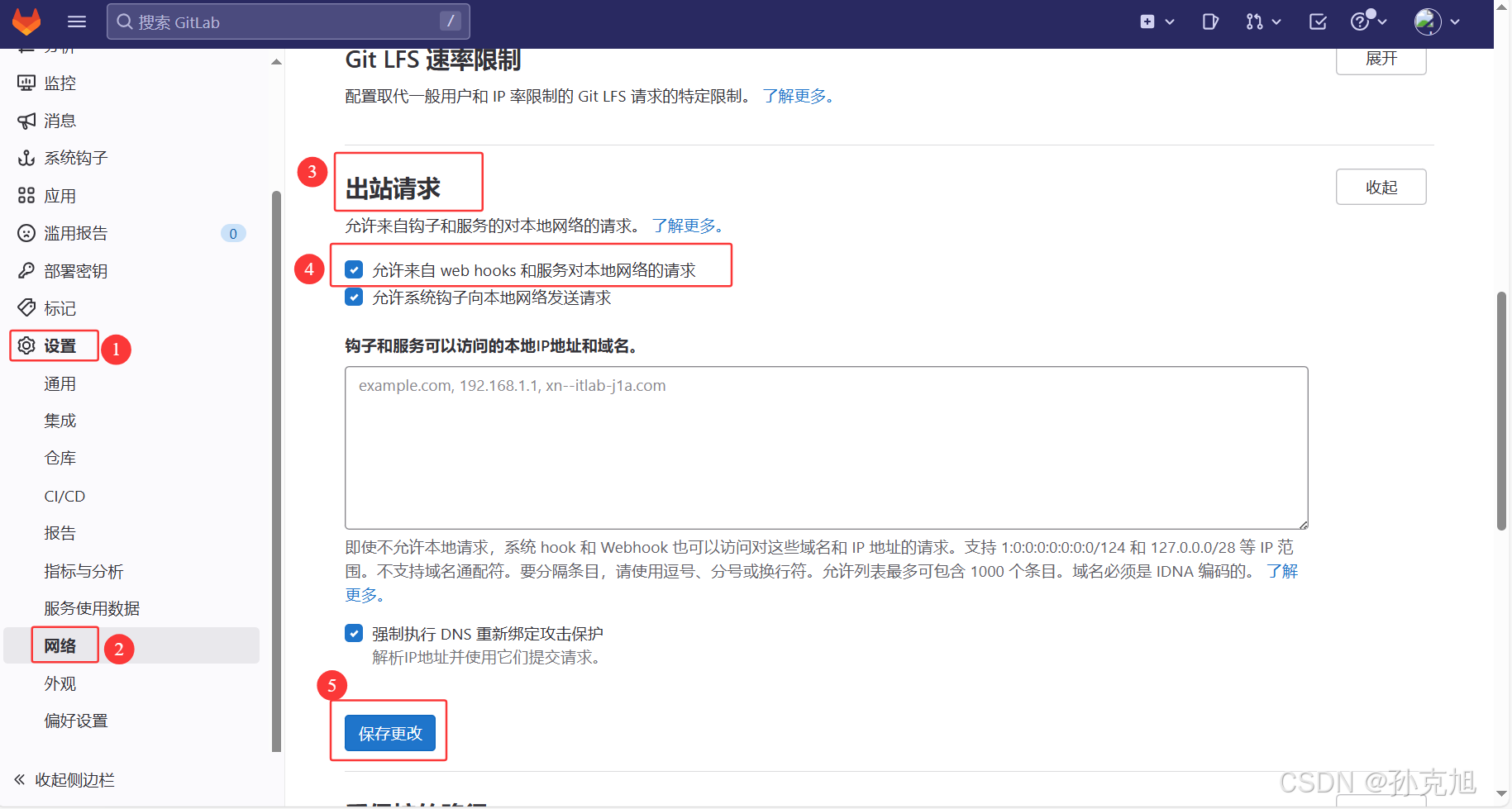1512x809 pixels.
Task: Click the 滥用报告 count badge 0
Action: click(233, 234)
